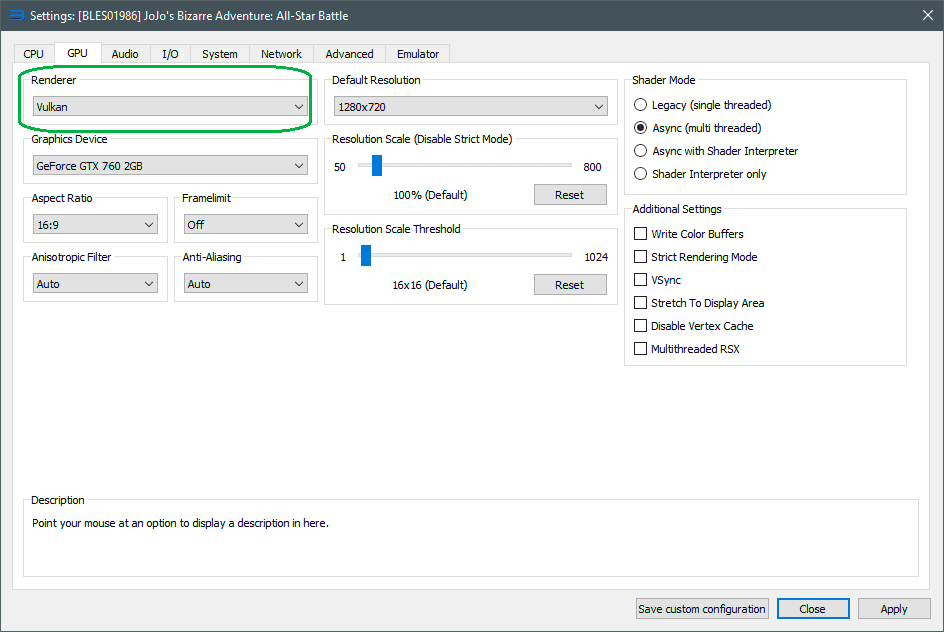Expand the Graphics Device dropdown
The image size is (944, 632).
(170, 166)
